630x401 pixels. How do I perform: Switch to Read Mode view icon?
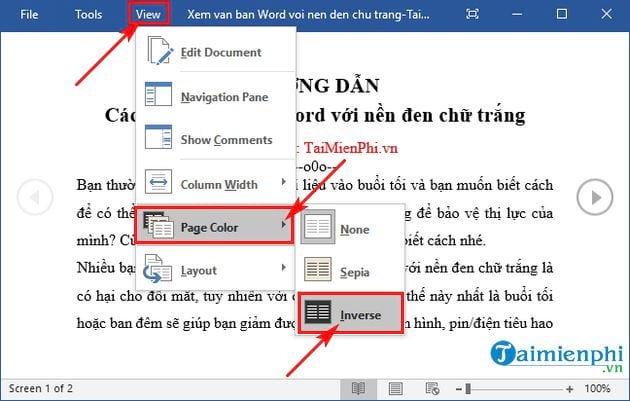point(358,389)
